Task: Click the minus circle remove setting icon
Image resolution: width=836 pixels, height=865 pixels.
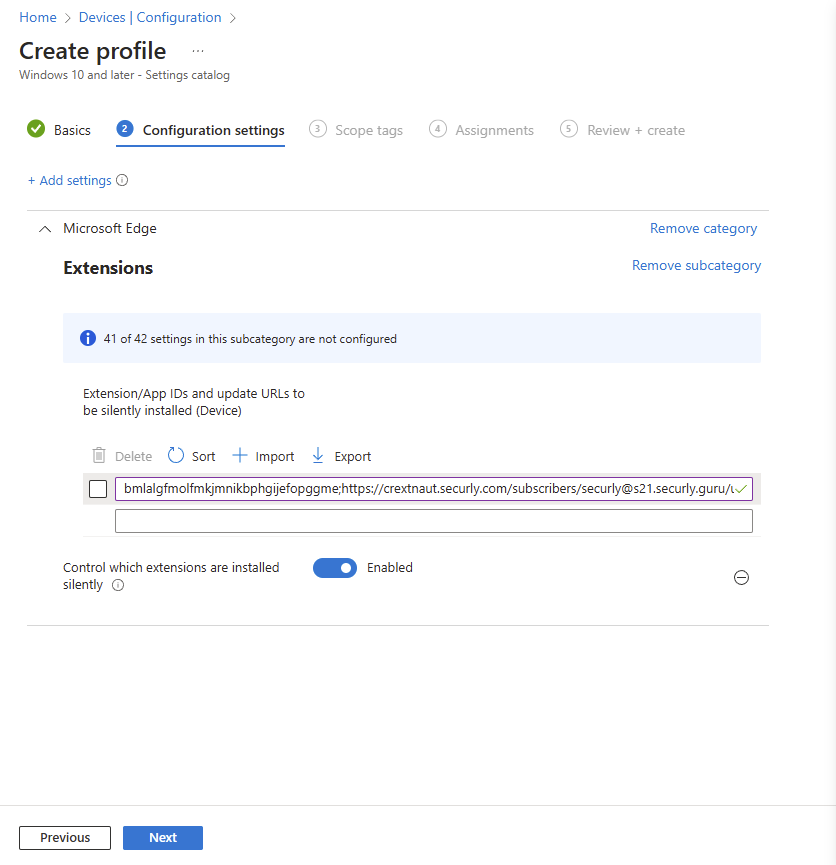Action: click(741, 578)
